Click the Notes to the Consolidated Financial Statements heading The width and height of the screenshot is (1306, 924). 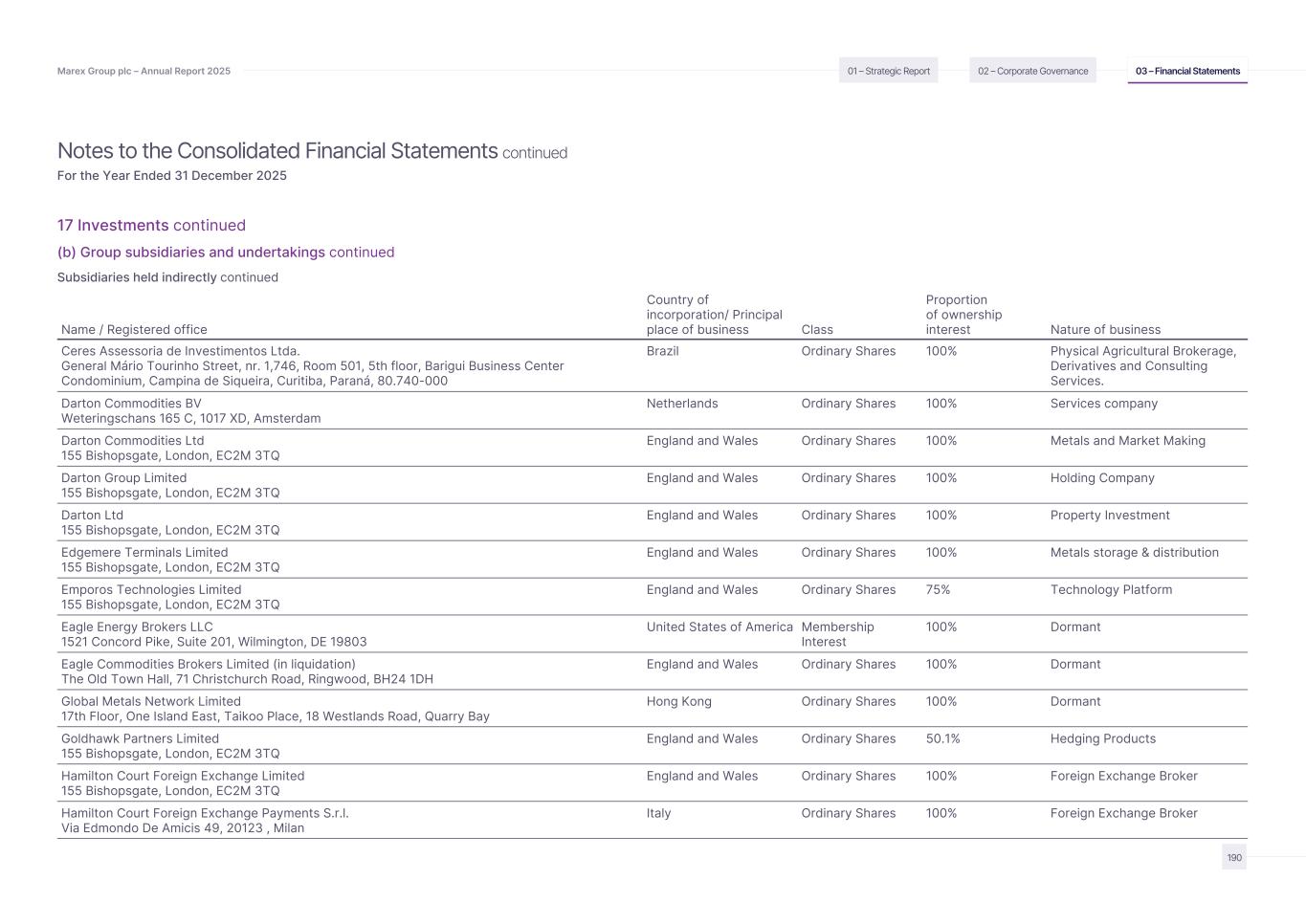tap(277, 151)
